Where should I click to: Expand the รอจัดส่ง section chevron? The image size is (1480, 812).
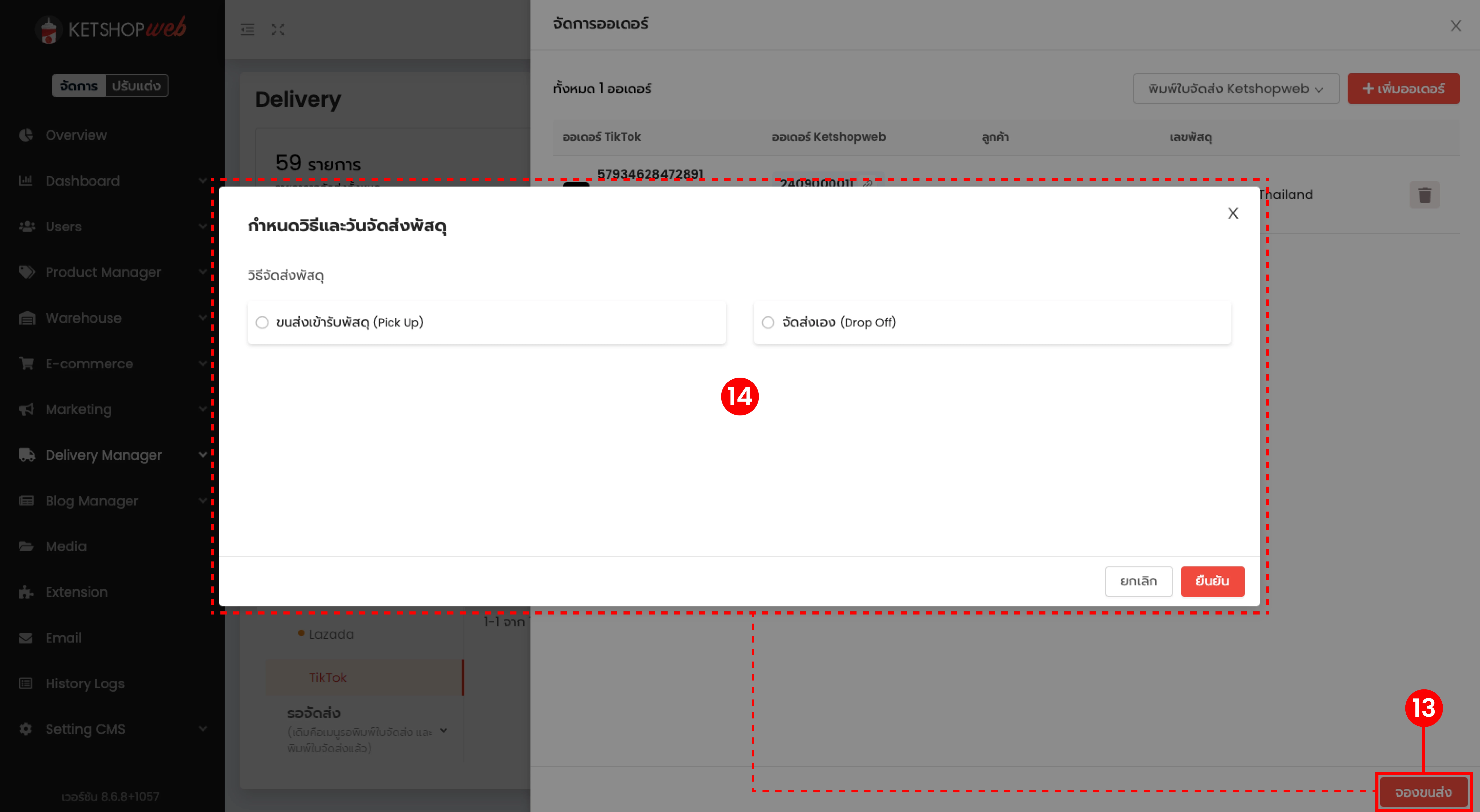pos(444,730)
